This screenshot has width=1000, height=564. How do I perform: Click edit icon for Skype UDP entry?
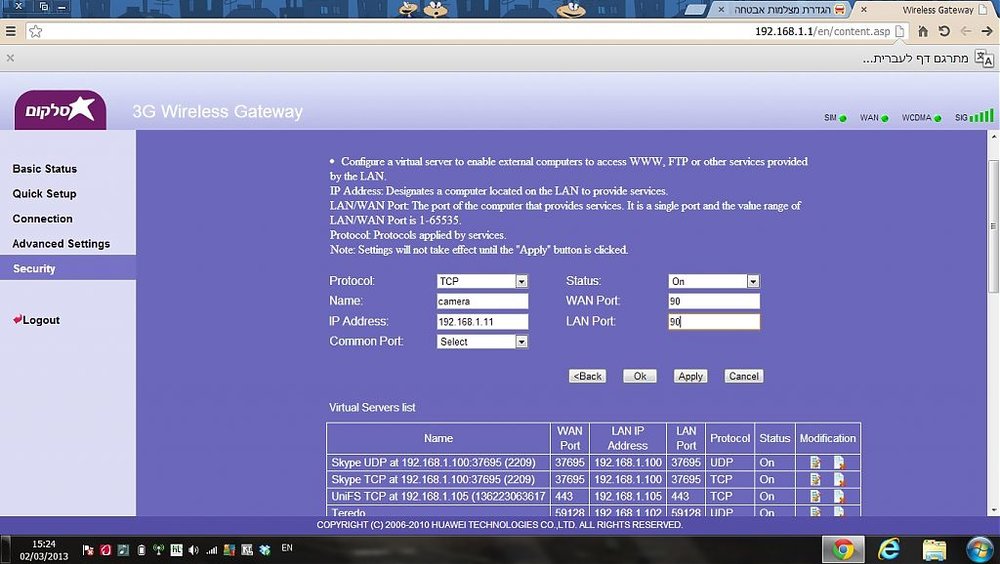[815, 463]
